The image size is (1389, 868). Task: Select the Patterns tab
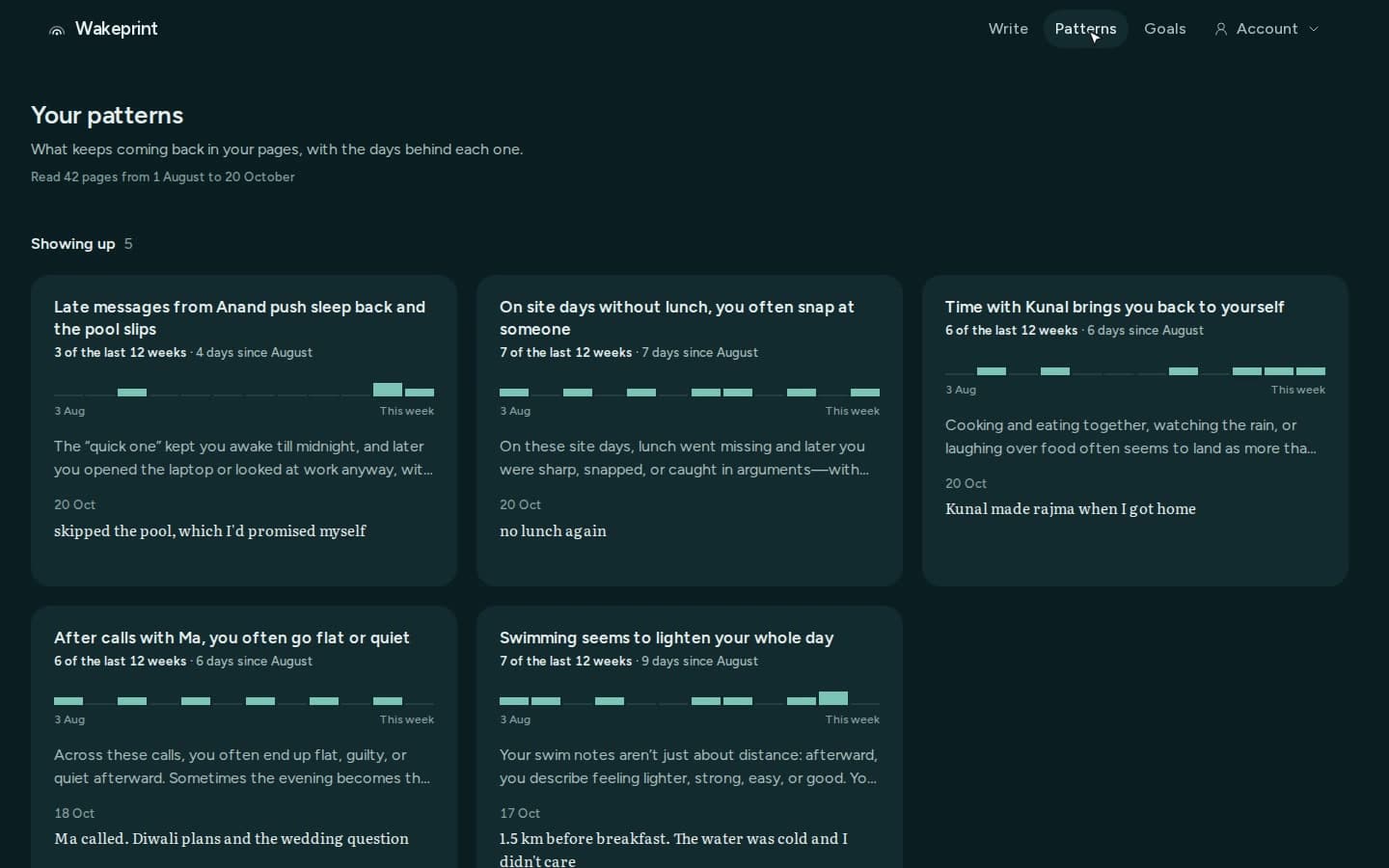[x=1085, y=29]
